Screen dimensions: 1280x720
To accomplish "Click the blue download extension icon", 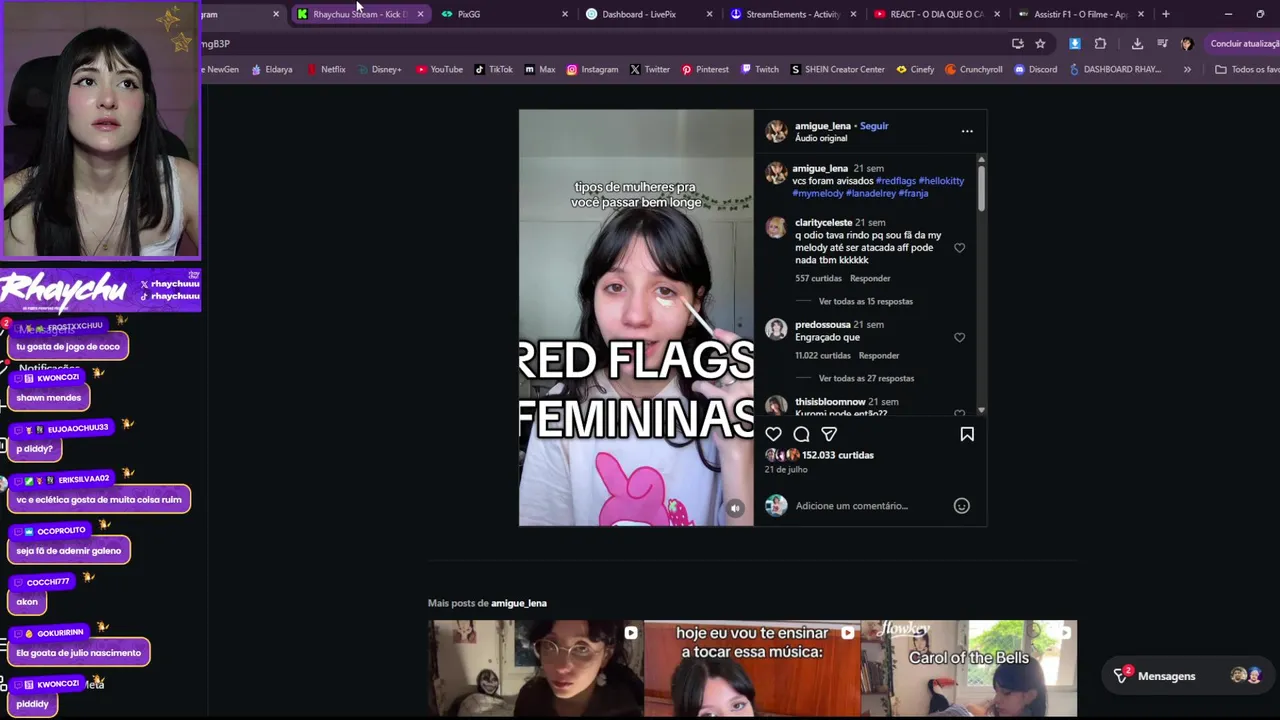I will tap(1075, 44).
